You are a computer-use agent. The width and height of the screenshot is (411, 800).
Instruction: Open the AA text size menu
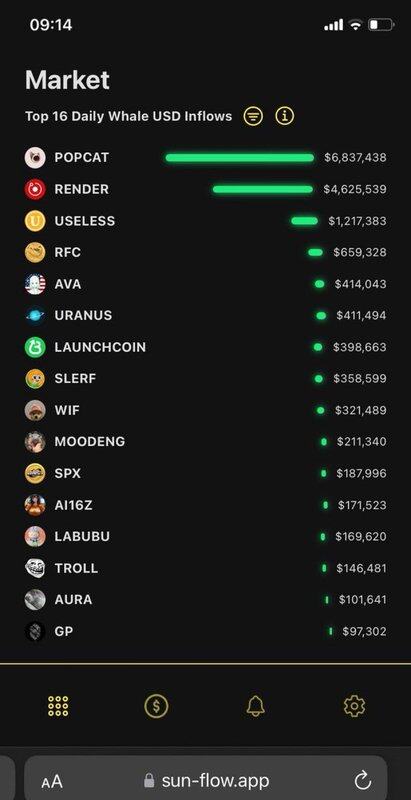click(x=52, y=781)
